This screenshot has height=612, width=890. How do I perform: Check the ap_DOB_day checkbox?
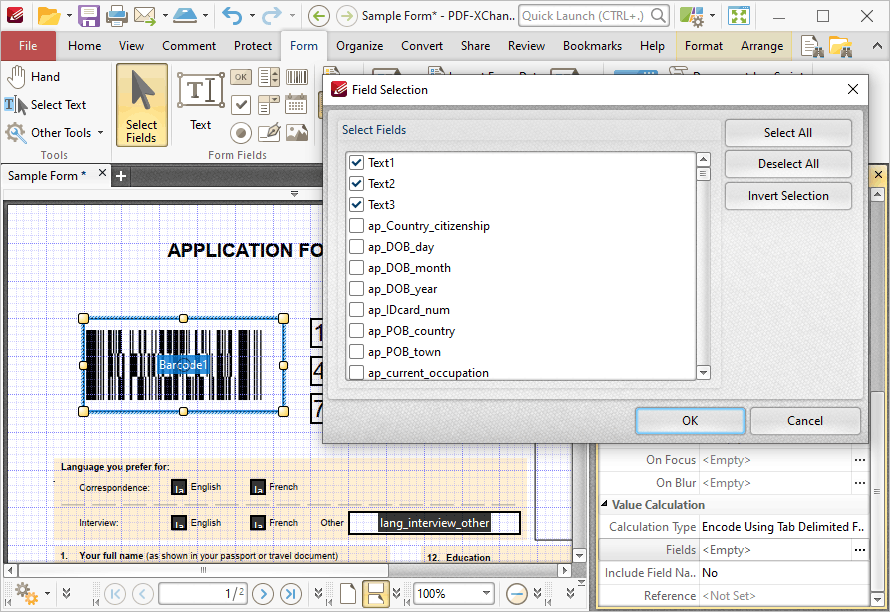(x=356, y=247)
